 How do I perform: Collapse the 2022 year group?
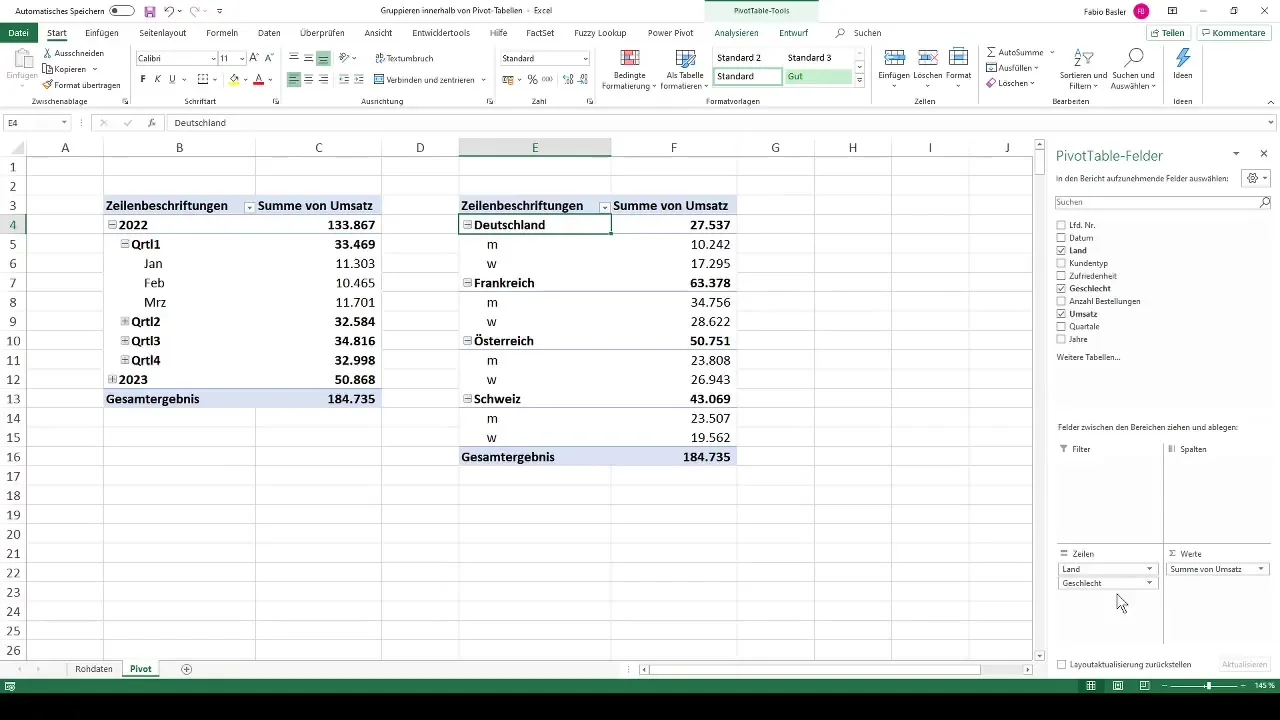tap(111, 226)
